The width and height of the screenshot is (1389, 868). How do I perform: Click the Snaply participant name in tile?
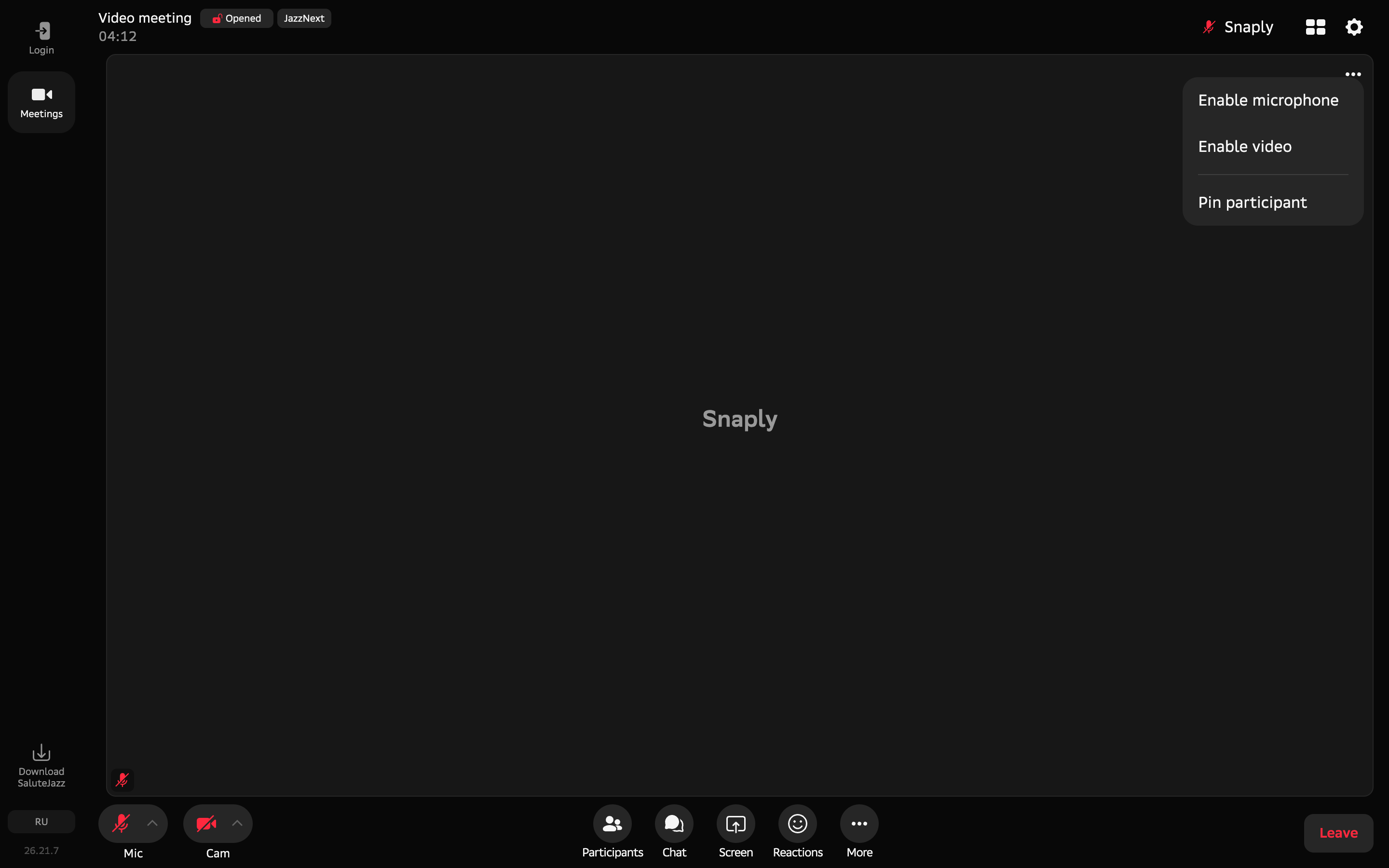tap(740, 420)
